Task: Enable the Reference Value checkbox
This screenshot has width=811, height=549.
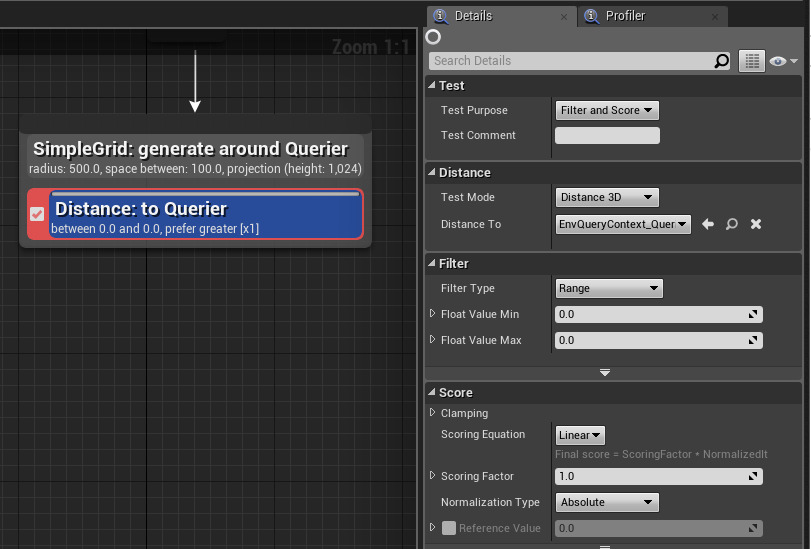Action: [x=449, y=528]
